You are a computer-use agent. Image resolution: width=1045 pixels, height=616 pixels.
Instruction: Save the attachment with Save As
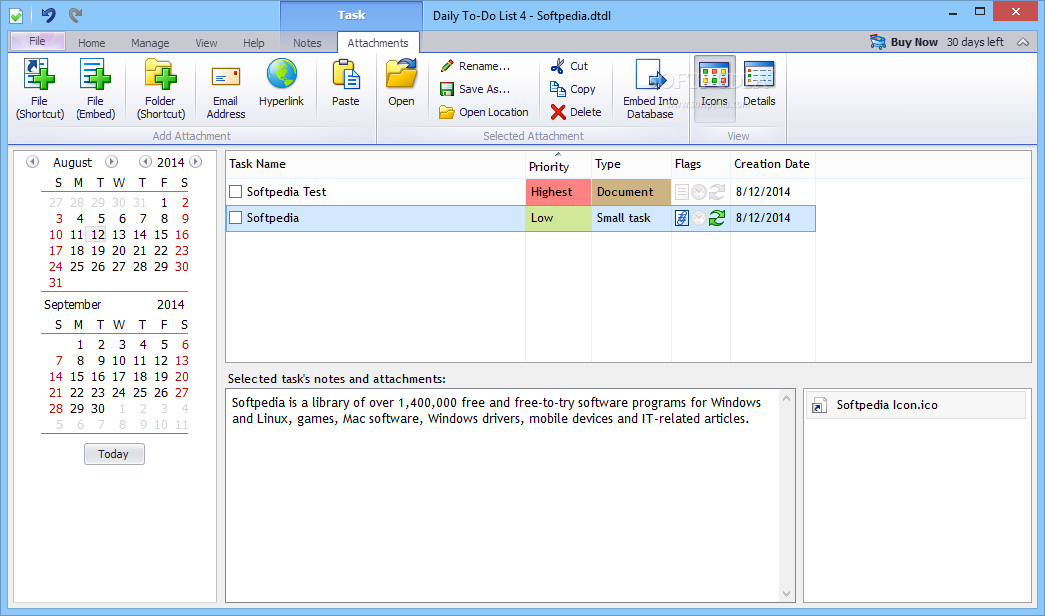475,89
